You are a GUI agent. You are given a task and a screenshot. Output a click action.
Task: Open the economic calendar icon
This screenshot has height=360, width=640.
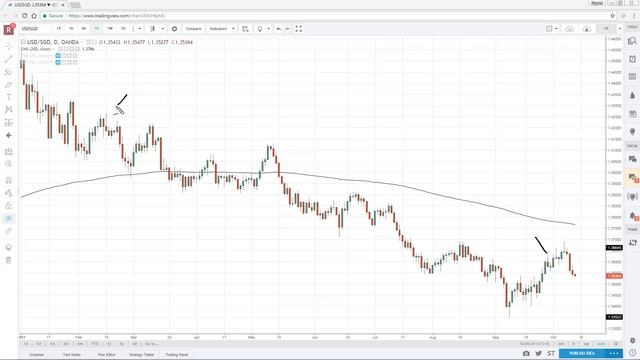632,113
